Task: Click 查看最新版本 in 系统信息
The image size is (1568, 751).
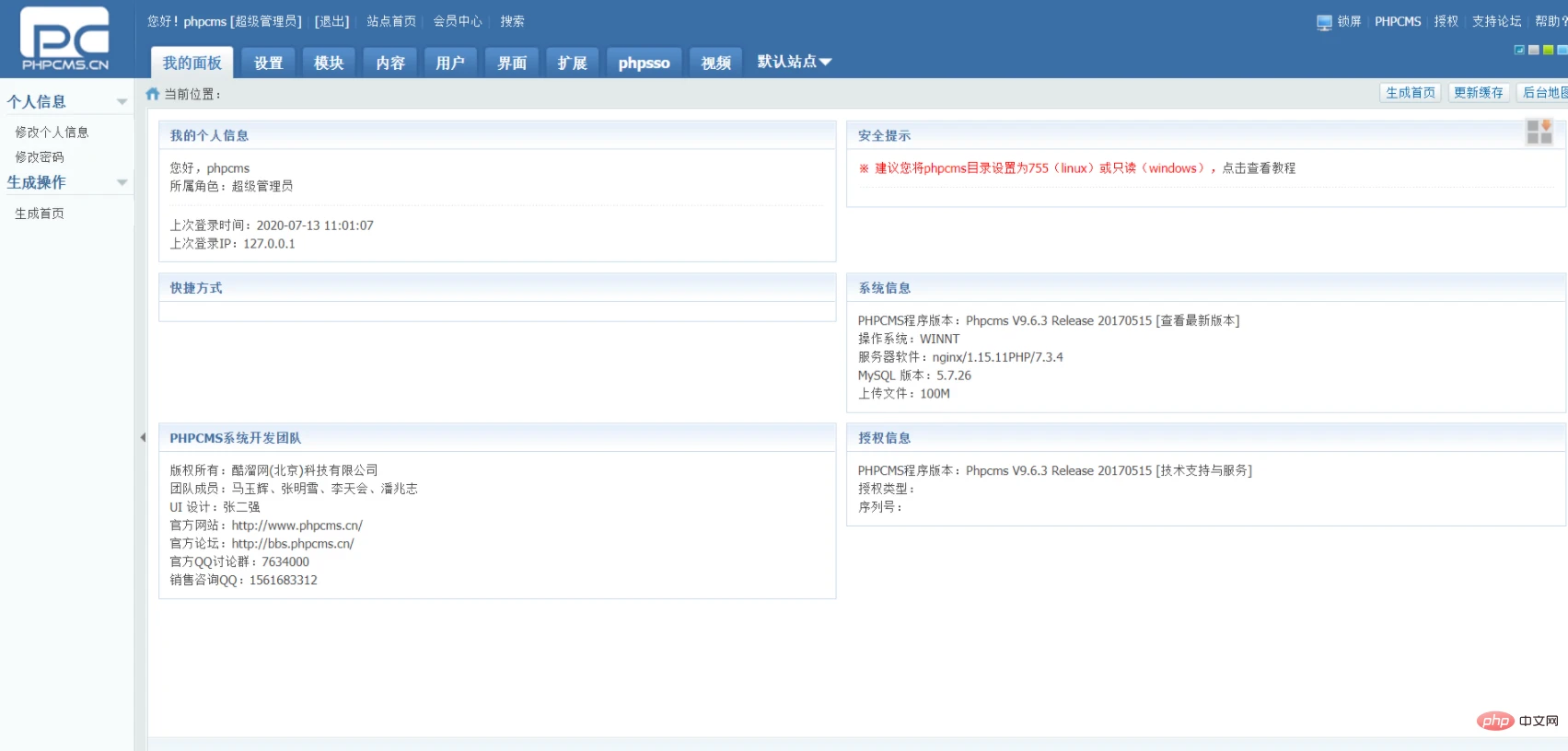Action: point(1198,321)
